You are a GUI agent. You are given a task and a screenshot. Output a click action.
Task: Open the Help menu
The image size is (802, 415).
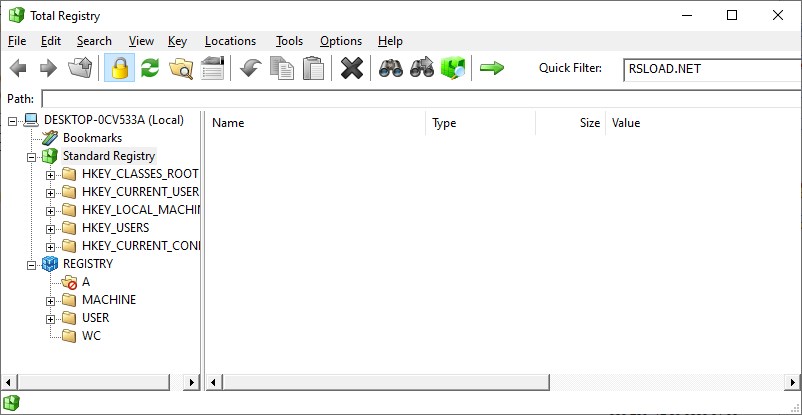click(x=390, y=41)
